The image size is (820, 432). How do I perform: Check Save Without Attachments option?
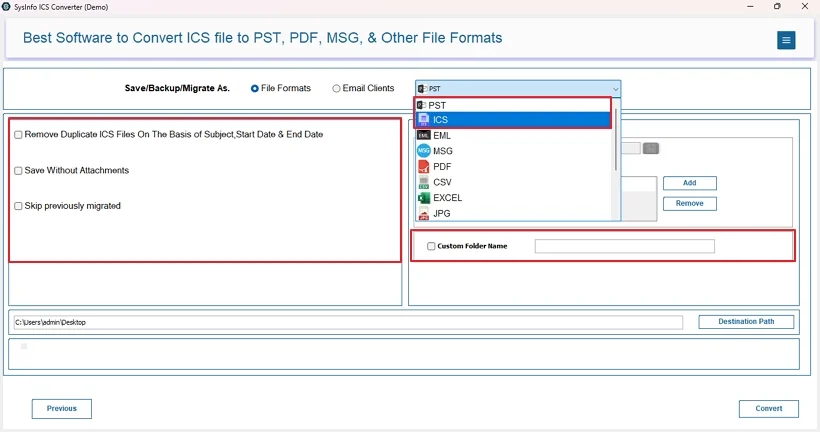pyautogui.click(x=18, y=170)
